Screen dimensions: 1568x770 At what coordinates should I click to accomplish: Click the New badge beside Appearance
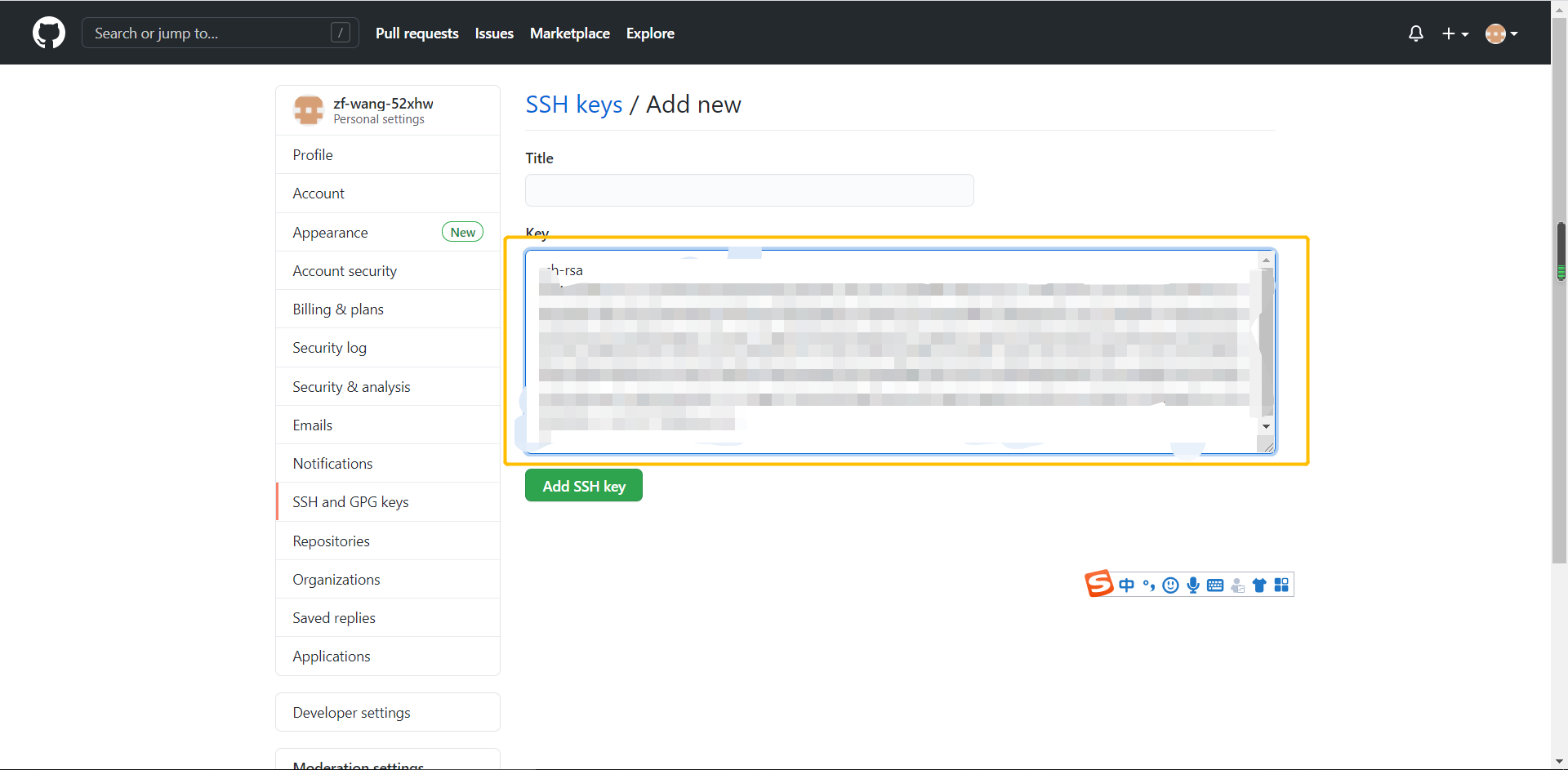tap(462, 232)
